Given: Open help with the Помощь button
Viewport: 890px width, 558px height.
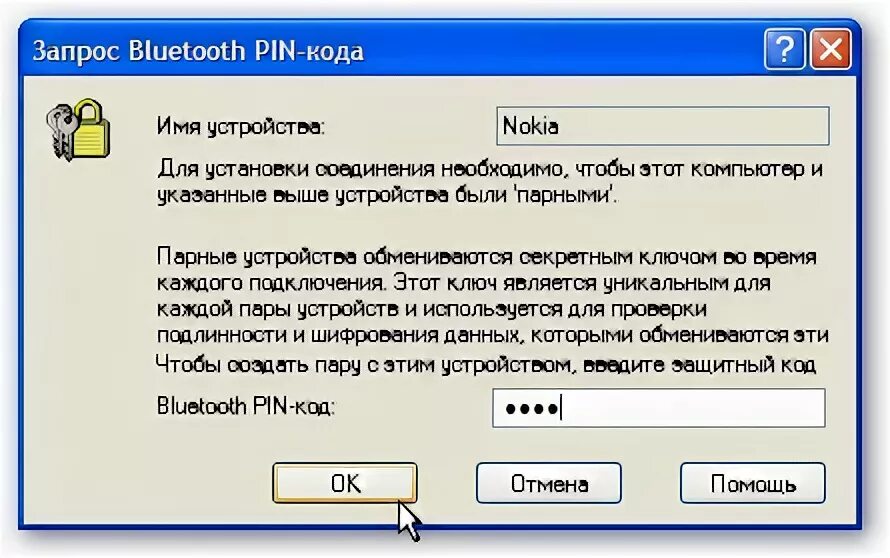Looking at the screenshot, I should pos(753,483).
